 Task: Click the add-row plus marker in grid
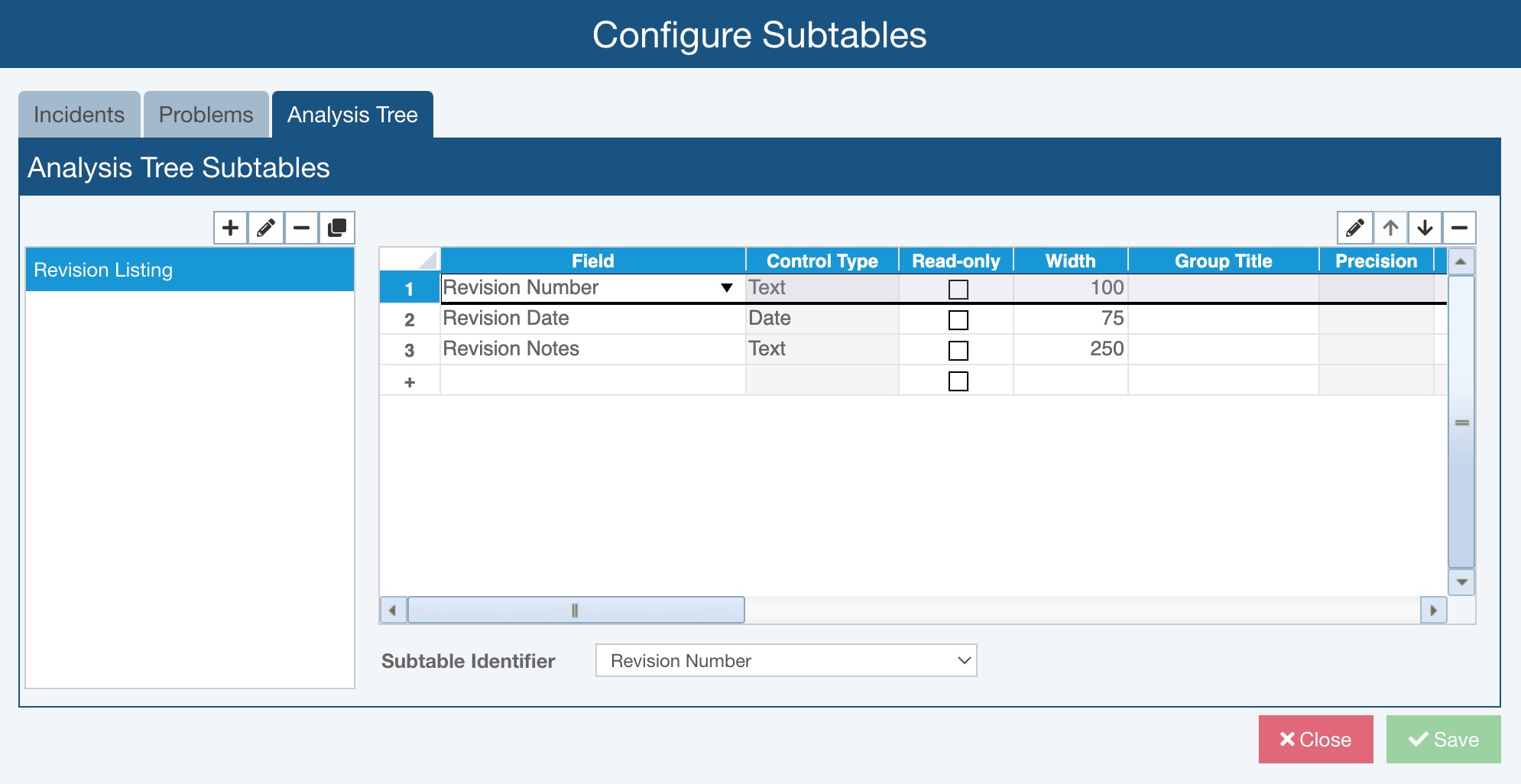410,381
